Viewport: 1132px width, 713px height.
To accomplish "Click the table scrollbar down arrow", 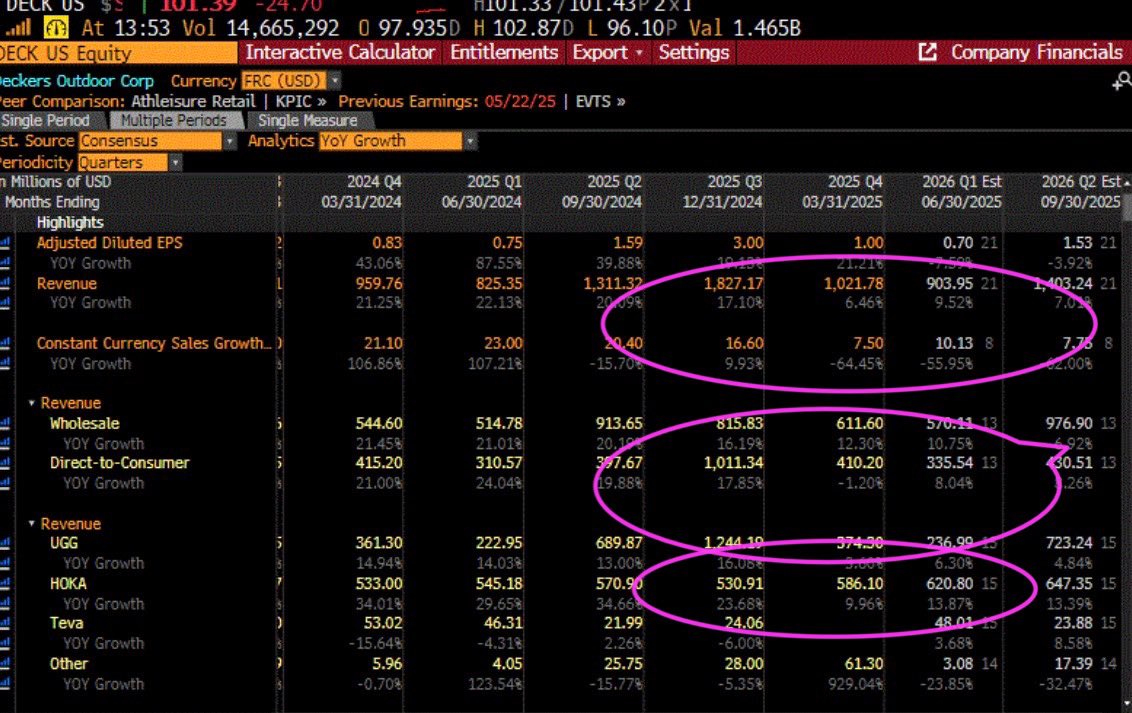I will point(1126,701).
